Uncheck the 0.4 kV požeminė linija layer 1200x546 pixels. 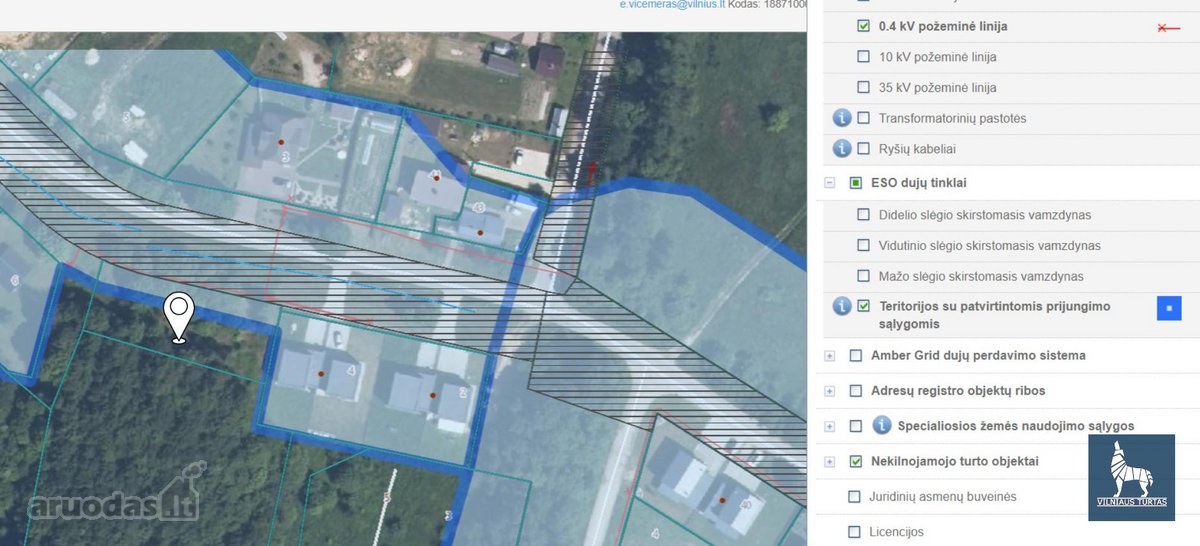(x=864, y=27)
